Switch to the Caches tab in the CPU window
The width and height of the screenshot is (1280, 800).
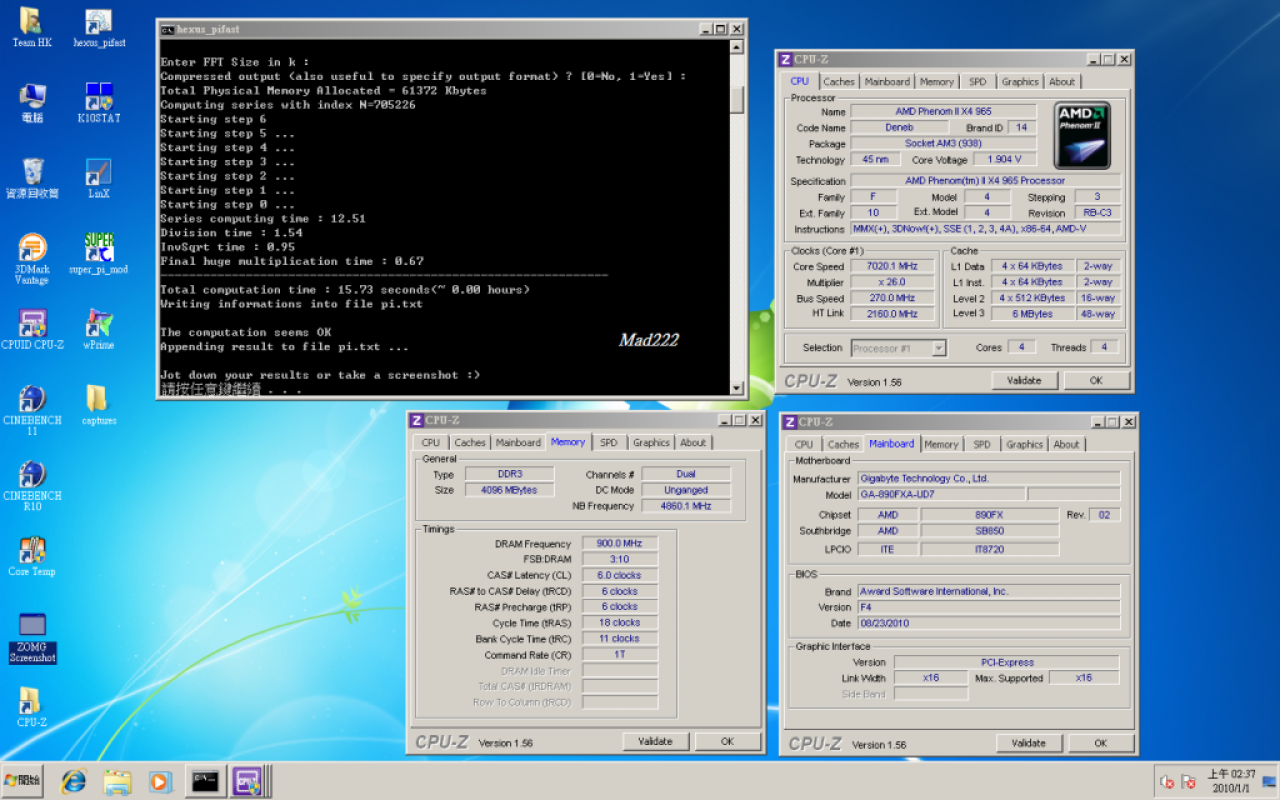(838, 82)
